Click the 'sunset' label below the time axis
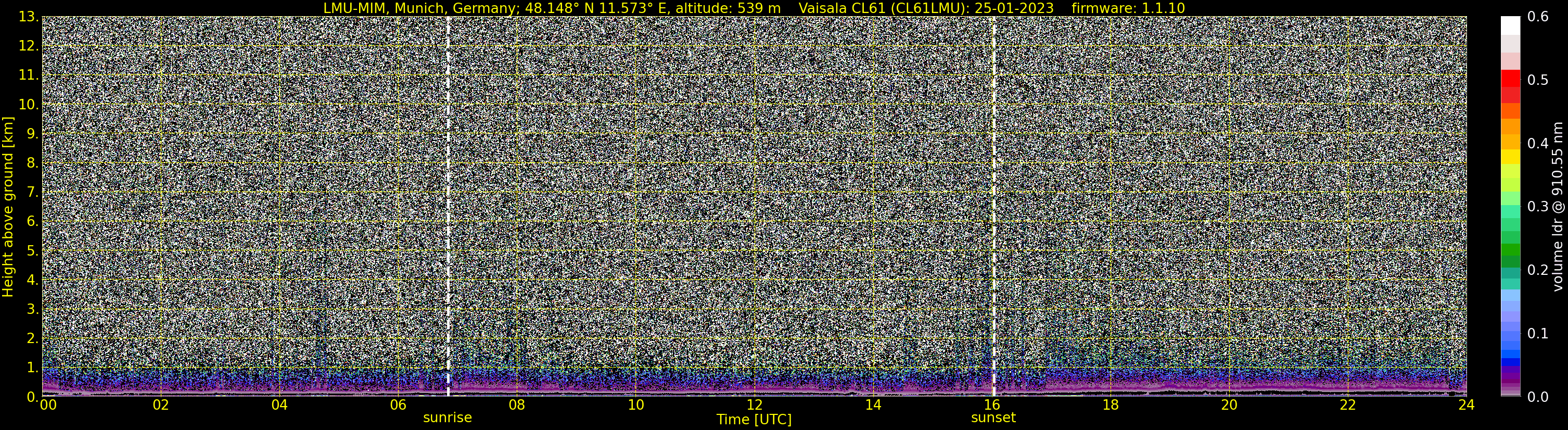Image resolution: width=1568 pixels, height=430 pixels. [993, 417]
